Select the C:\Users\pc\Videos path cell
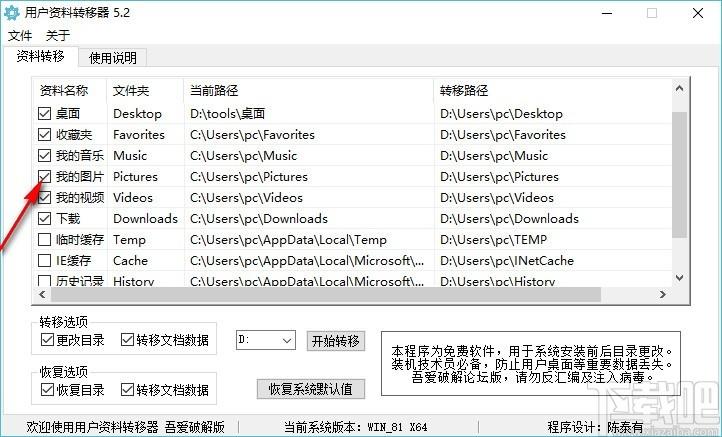The image size is (722, 437). pos(246,198)
